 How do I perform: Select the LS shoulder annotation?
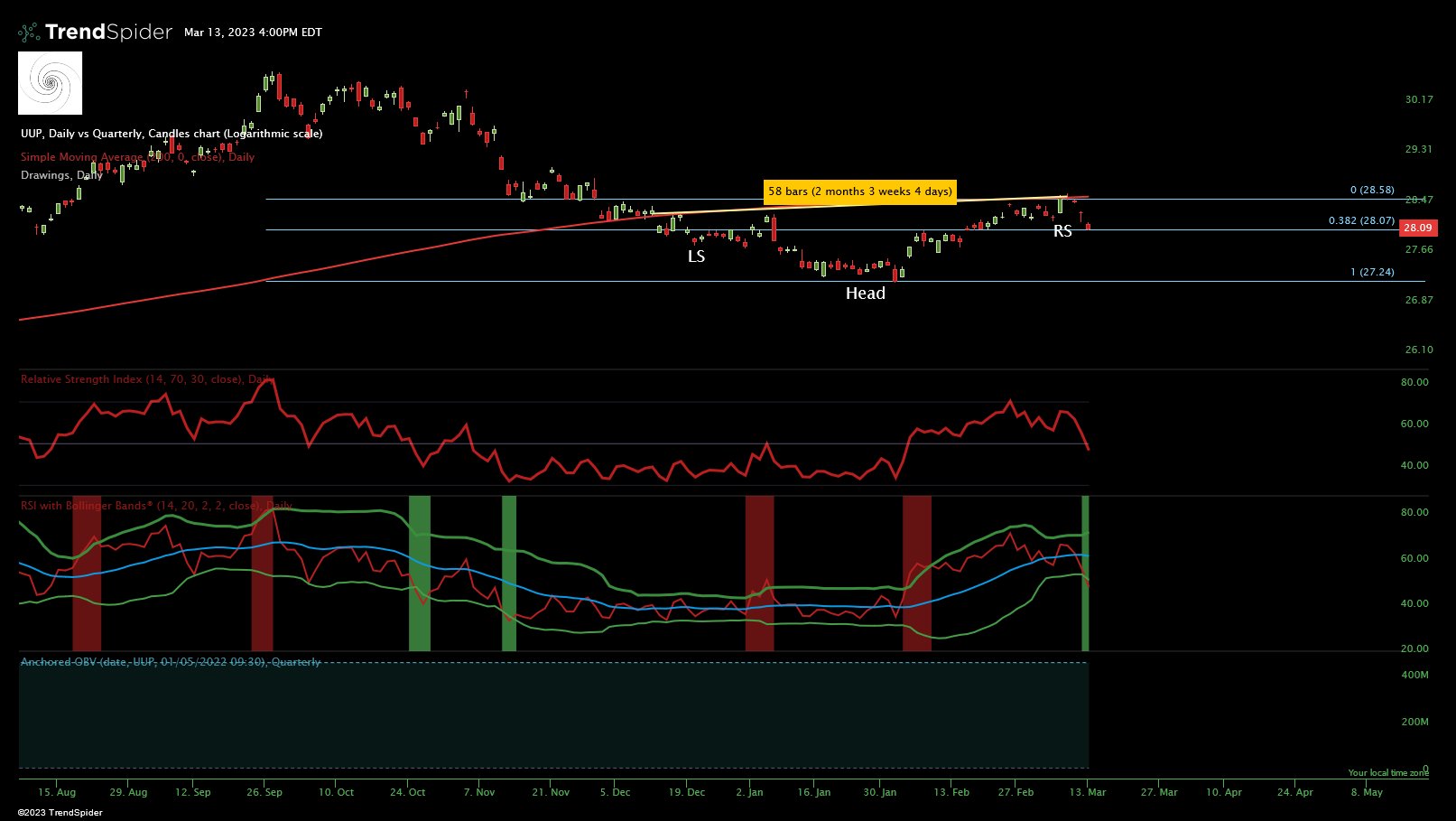tap(695, 257)
